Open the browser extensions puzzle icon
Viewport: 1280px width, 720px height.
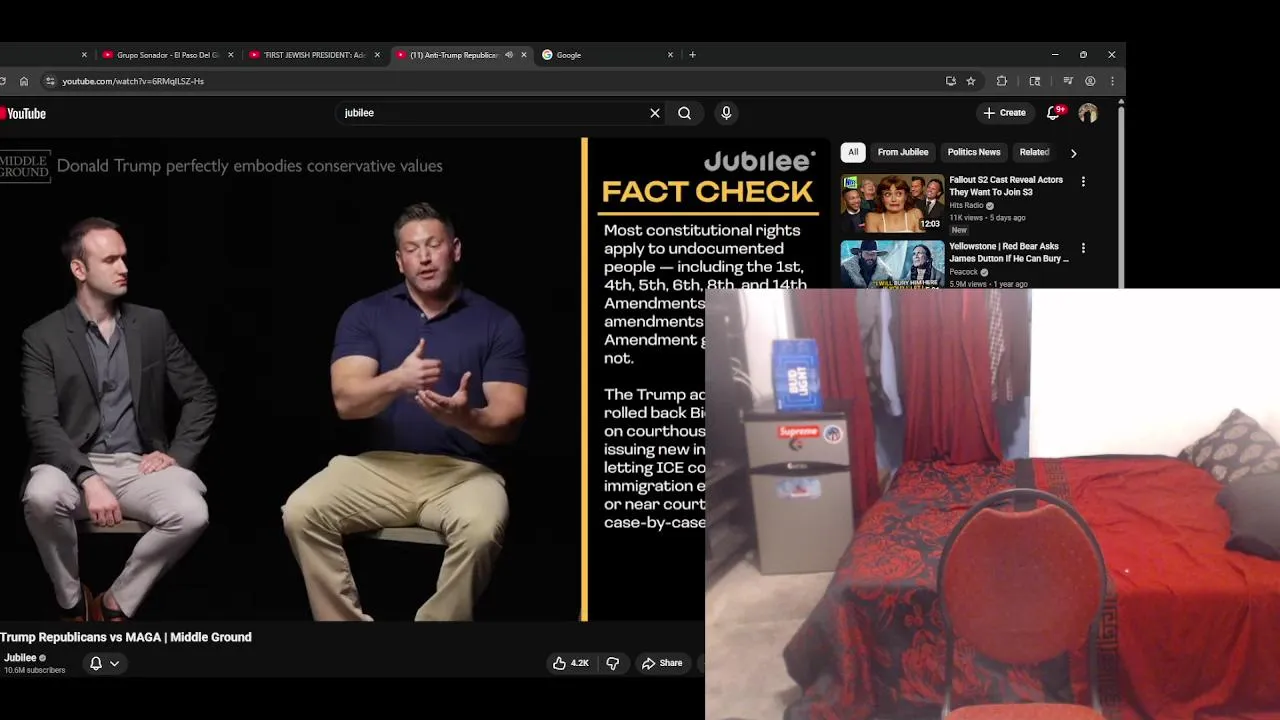(x=1002, y=81)
